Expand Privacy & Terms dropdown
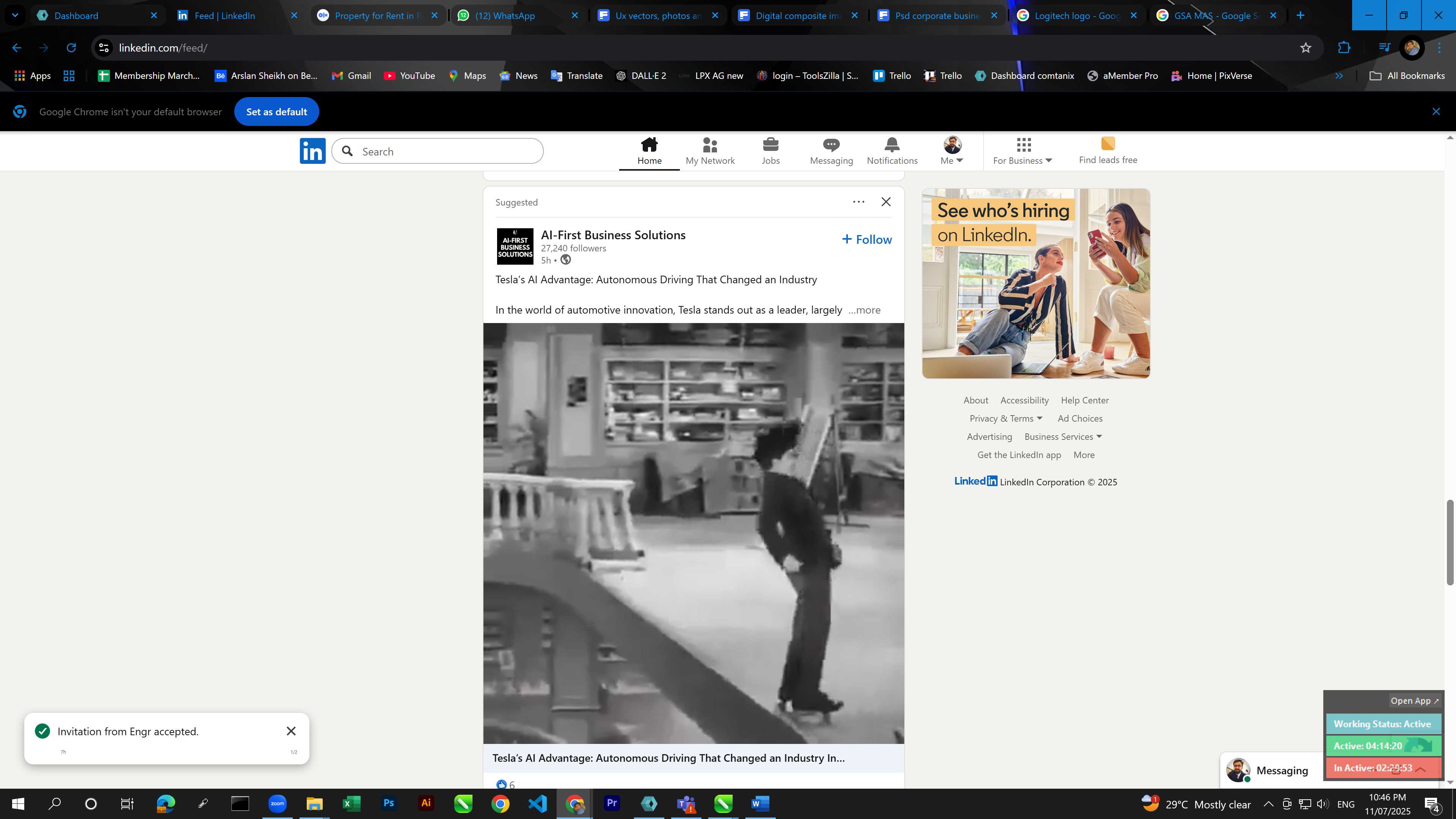Screen dimensions: 1456x819 [x=1006, y=418]
